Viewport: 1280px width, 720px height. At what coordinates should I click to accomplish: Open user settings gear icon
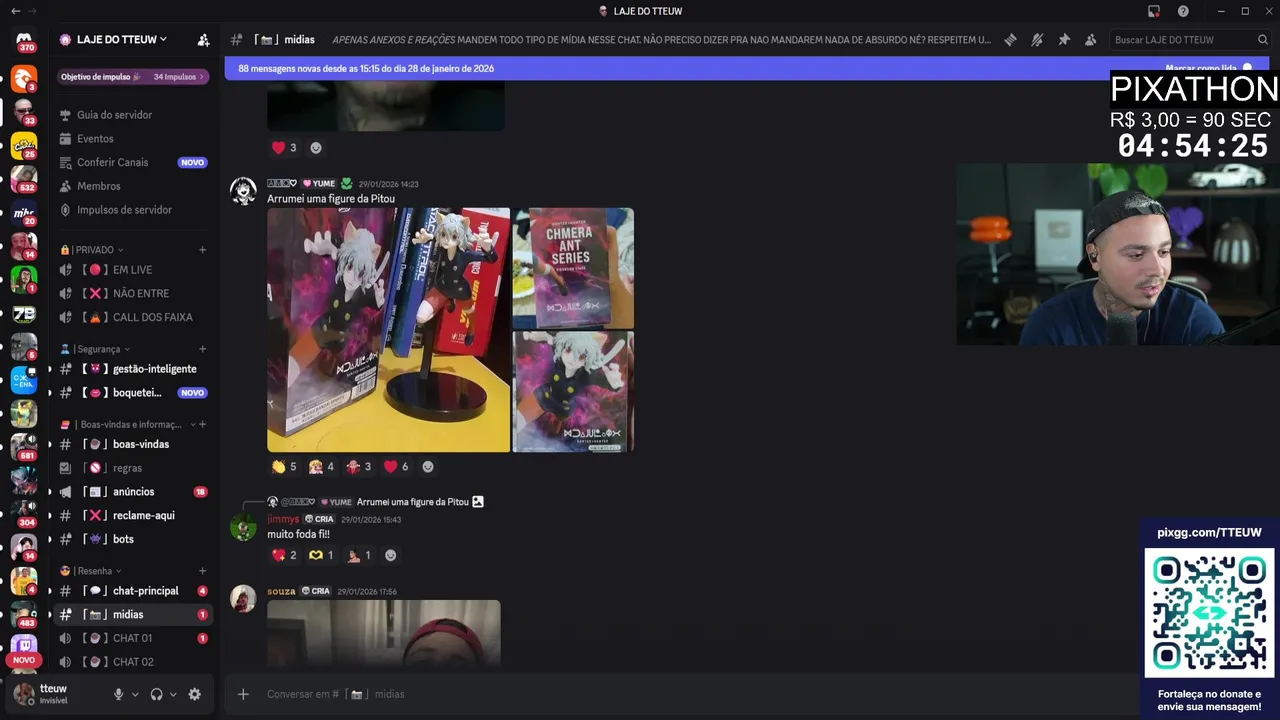[195, 694]
